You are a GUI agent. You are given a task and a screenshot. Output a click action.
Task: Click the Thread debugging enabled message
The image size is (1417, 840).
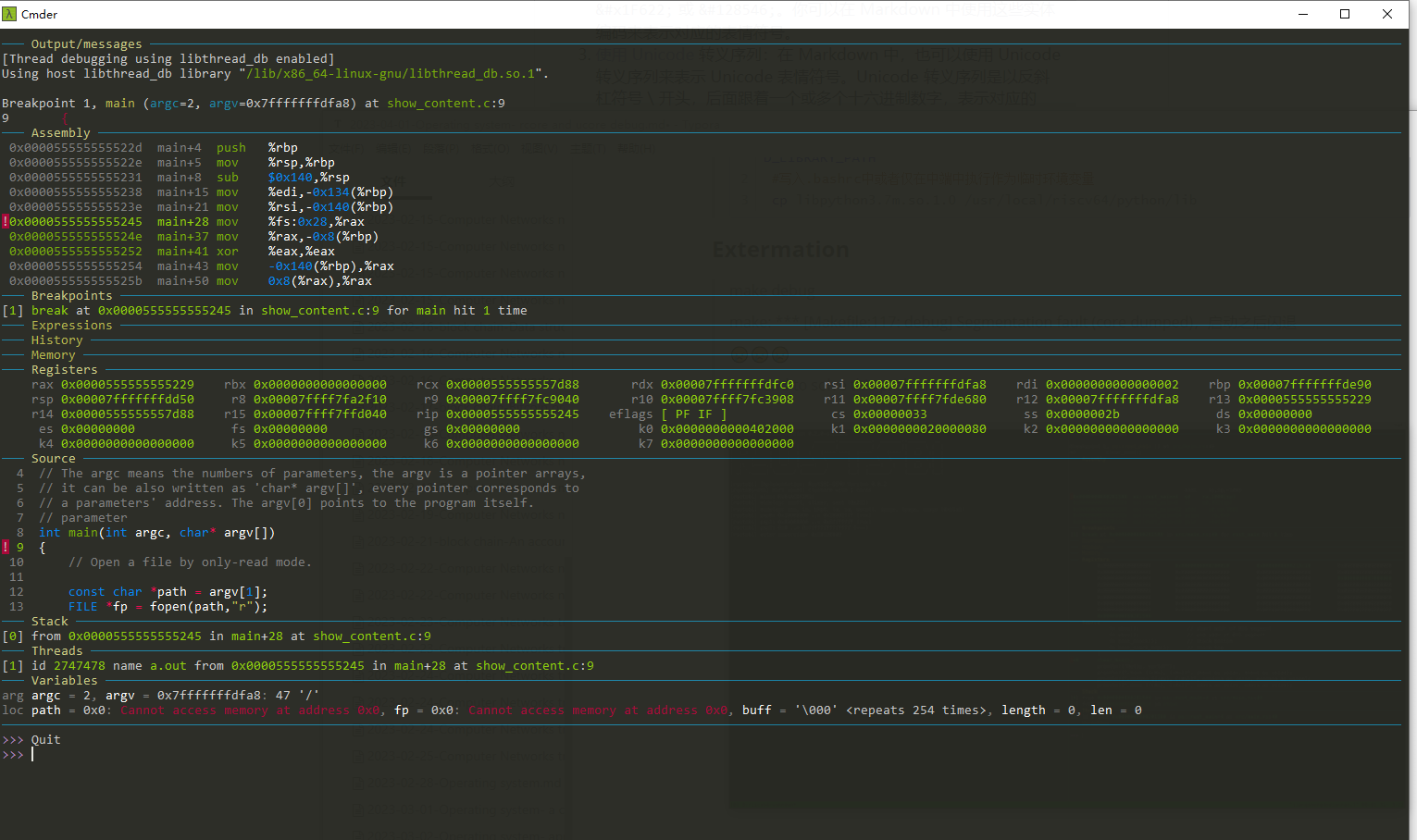168,59
